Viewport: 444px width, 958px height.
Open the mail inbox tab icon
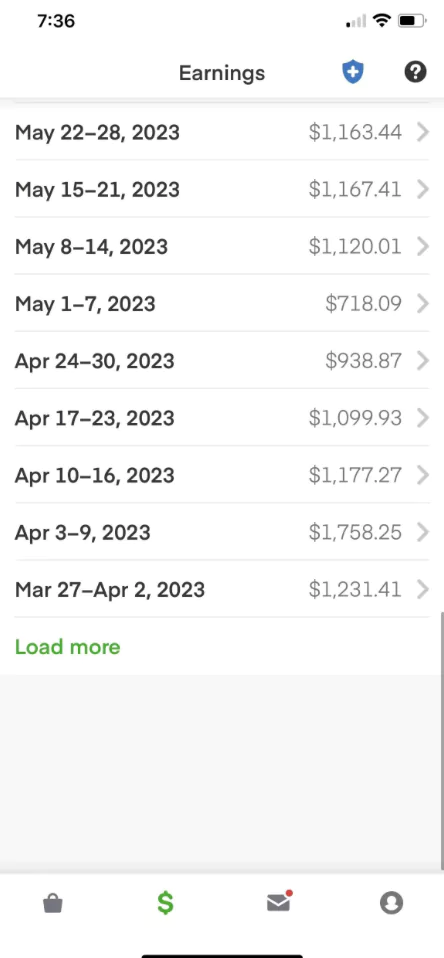pos(278,902)
